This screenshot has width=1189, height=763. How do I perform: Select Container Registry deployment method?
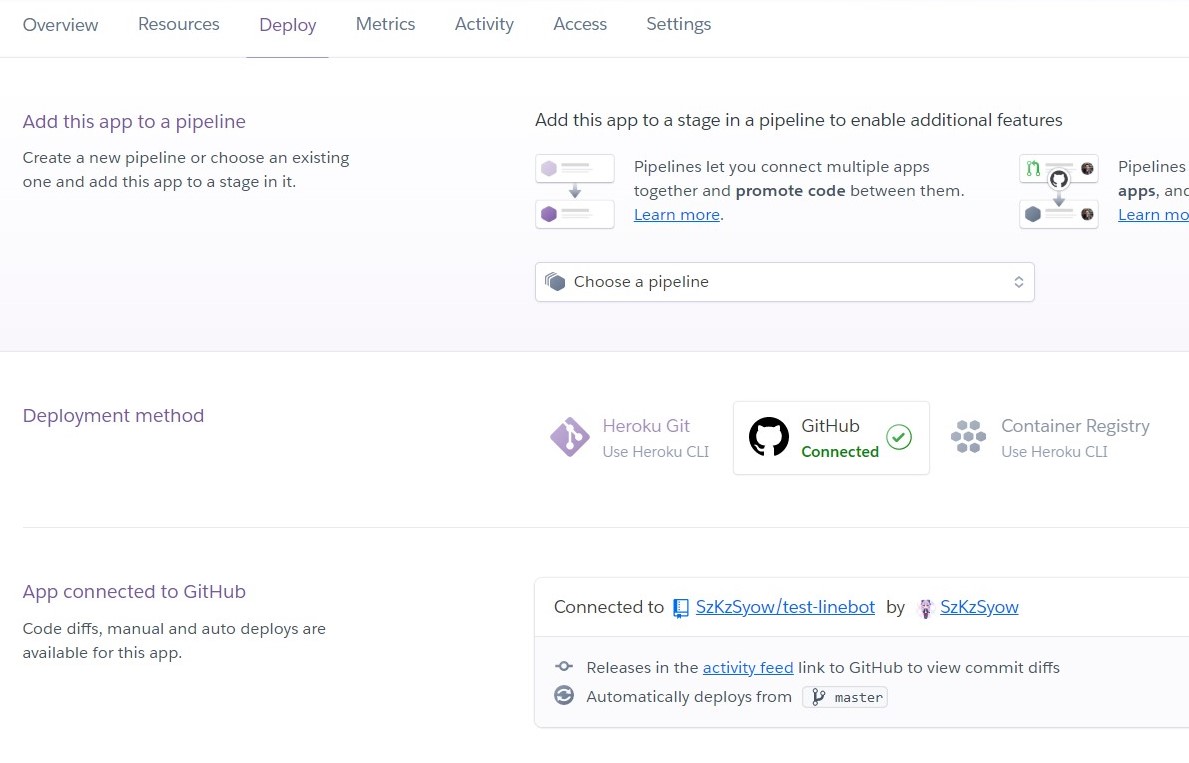(1051, 438)
